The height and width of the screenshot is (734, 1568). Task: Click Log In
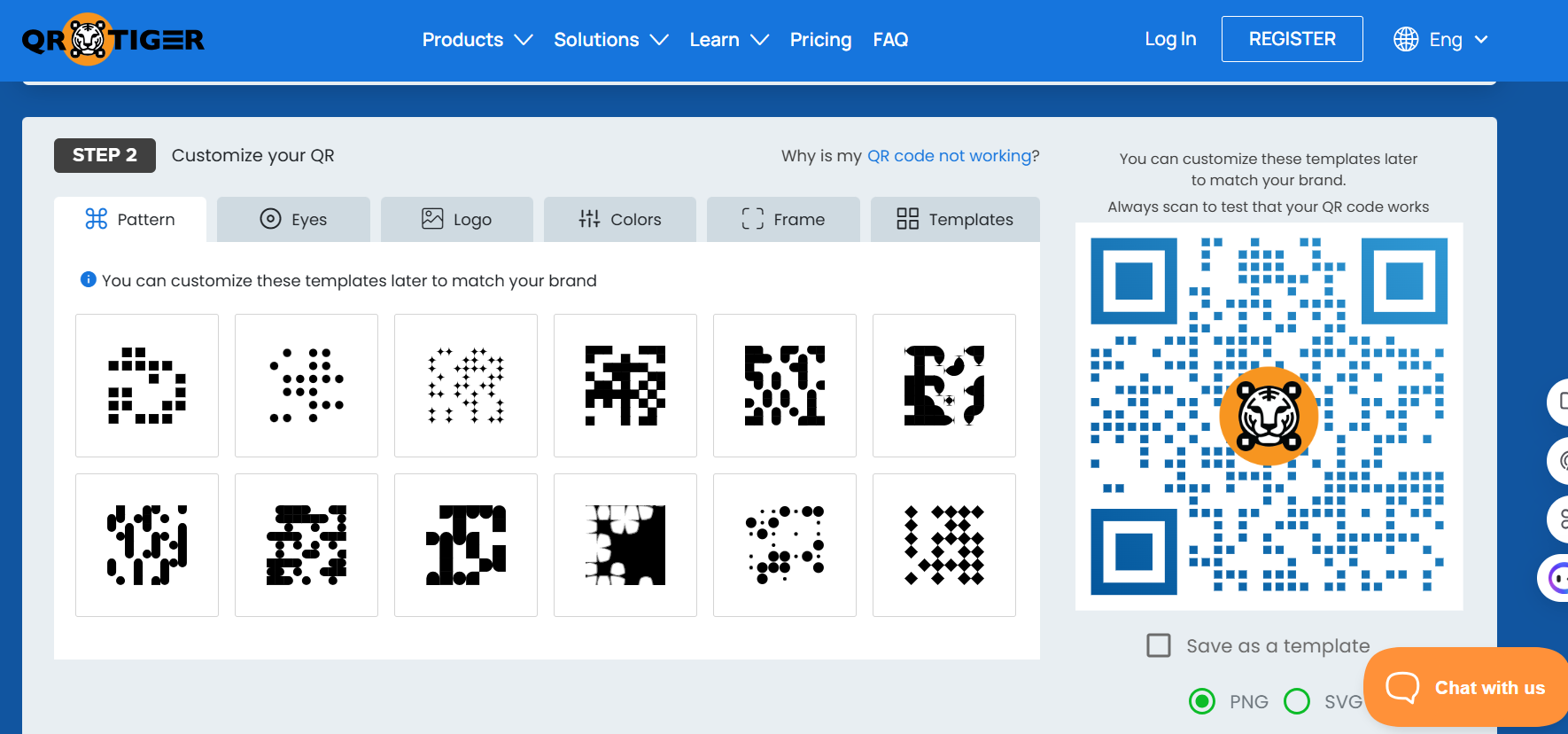click(x=1170, y=39)
